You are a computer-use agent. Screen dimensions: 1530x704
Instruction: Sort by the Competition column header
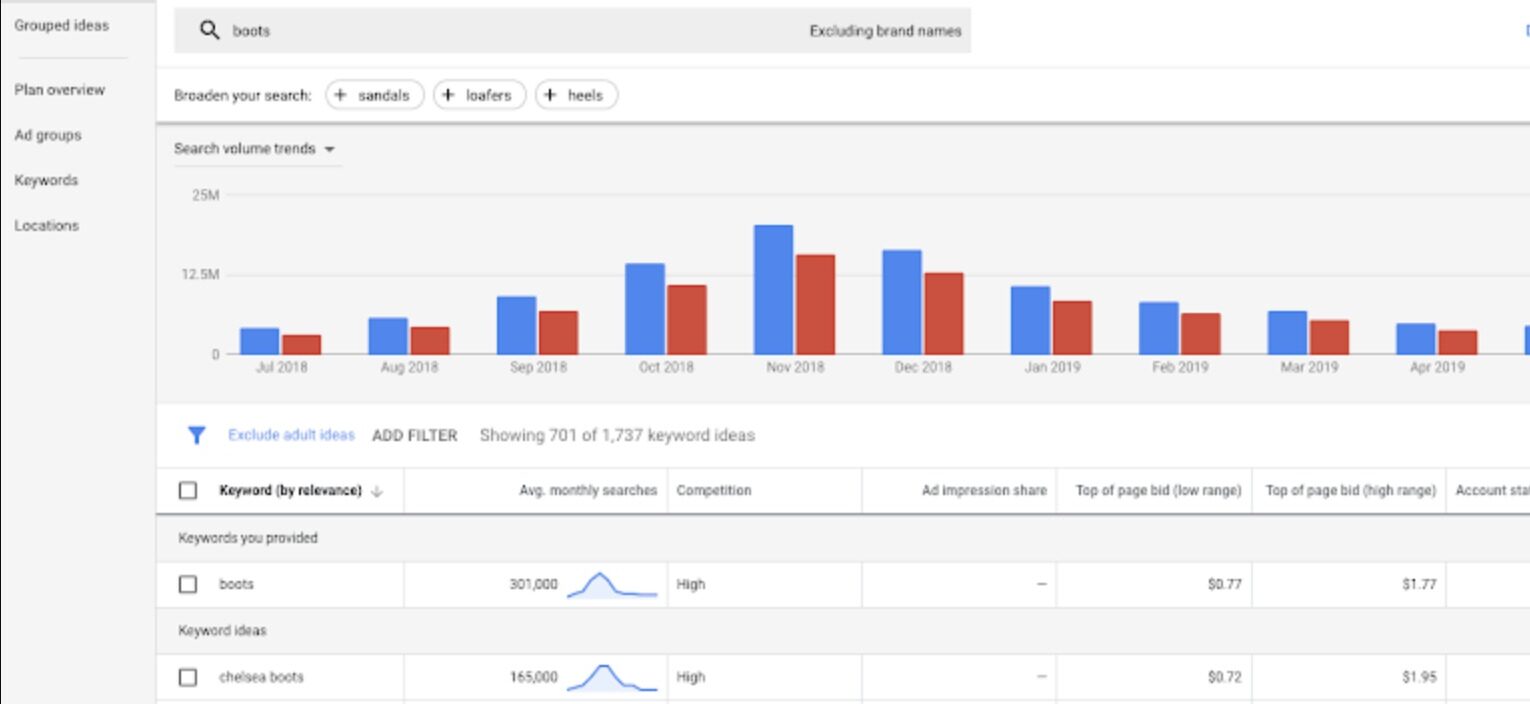point(713,490)
